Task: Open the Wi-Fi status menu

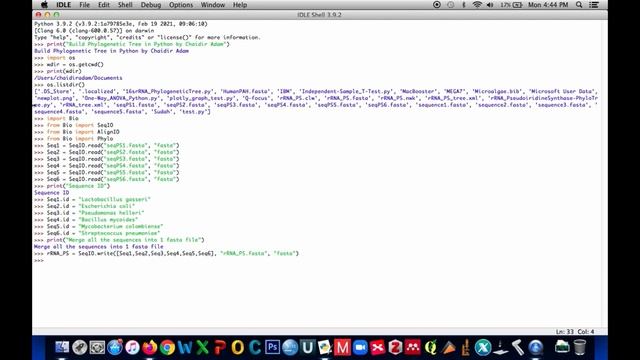Action: (477, 5)
